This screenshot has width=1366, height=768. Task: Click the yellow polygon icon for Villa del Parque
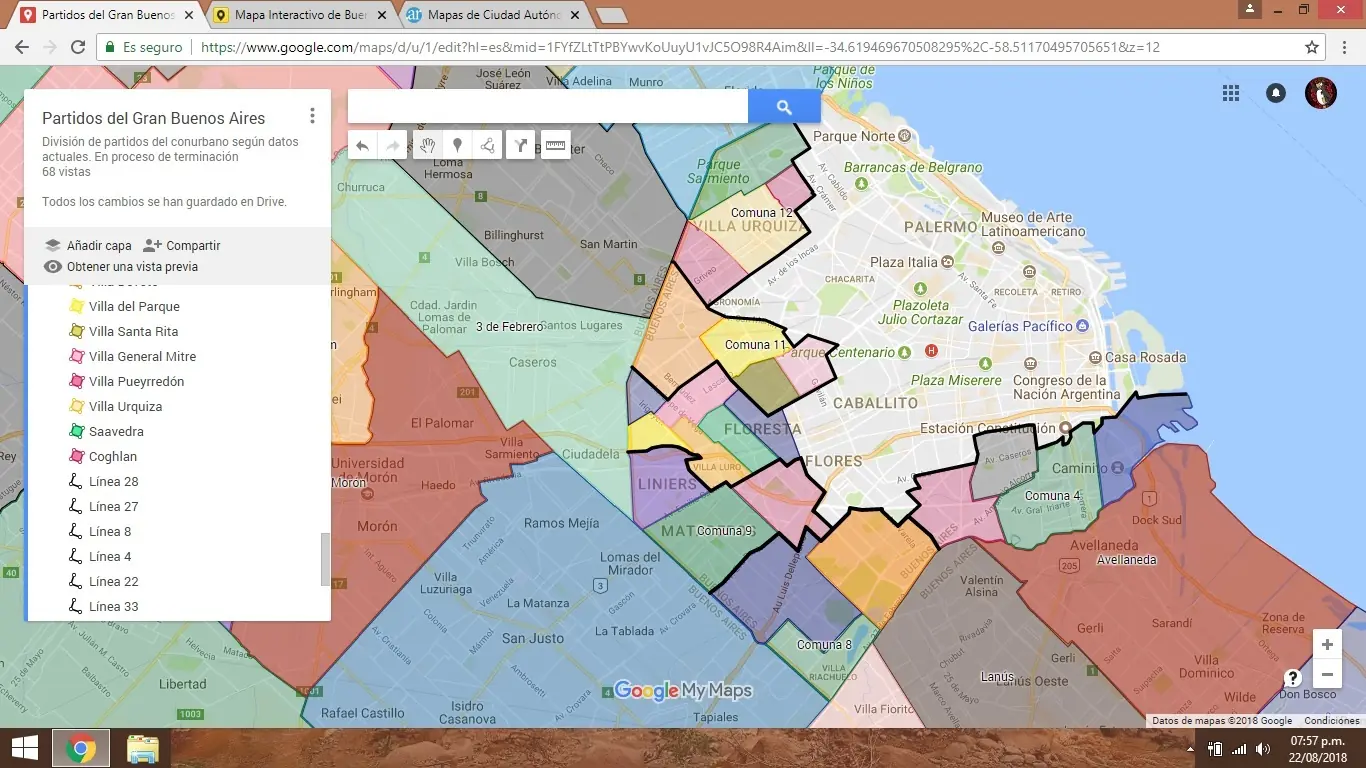pyautogui.click(x=76, y=306)
